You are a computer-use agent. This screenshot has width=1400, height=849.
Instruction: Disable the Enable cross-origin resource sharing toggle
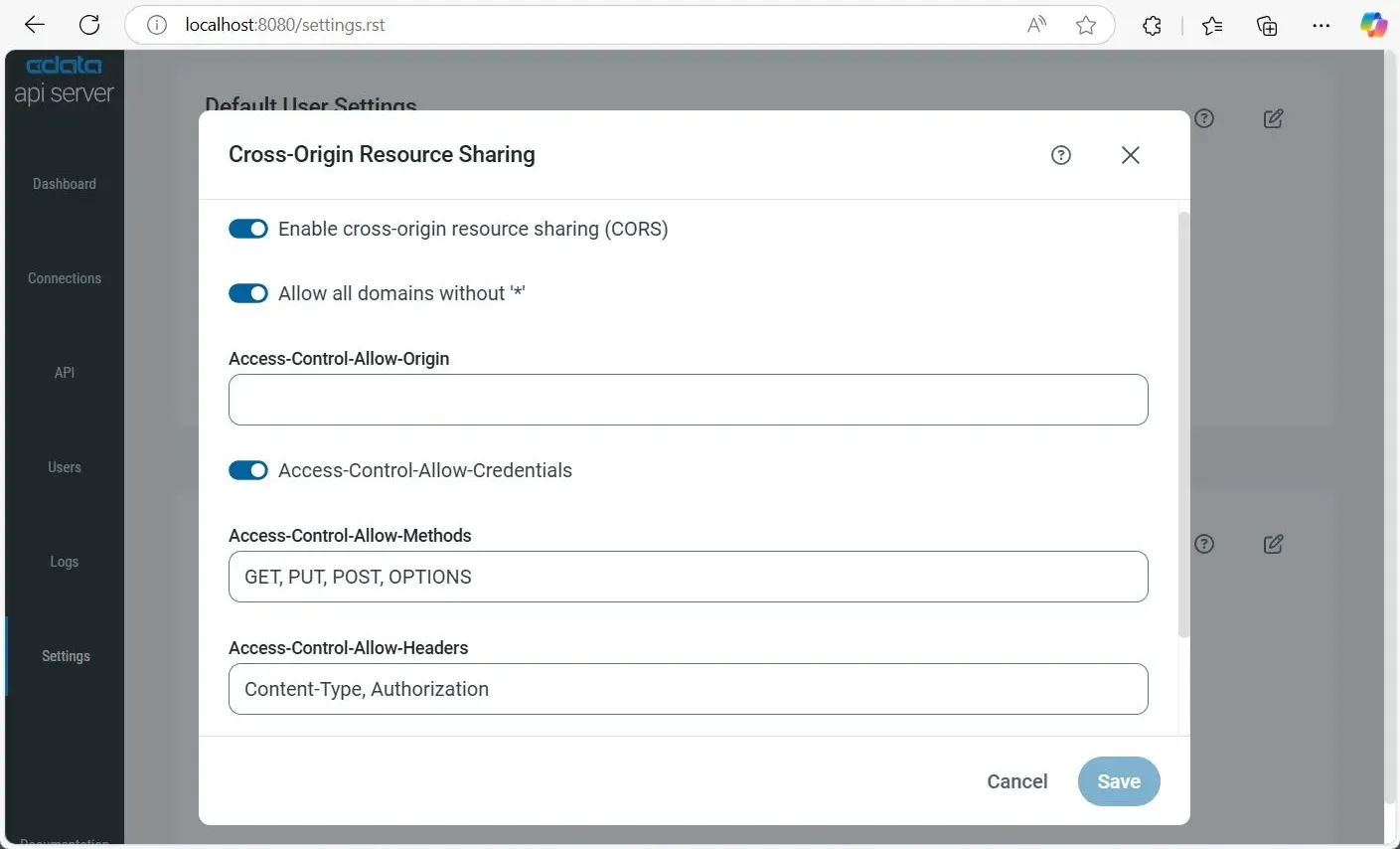coord(248,229)
